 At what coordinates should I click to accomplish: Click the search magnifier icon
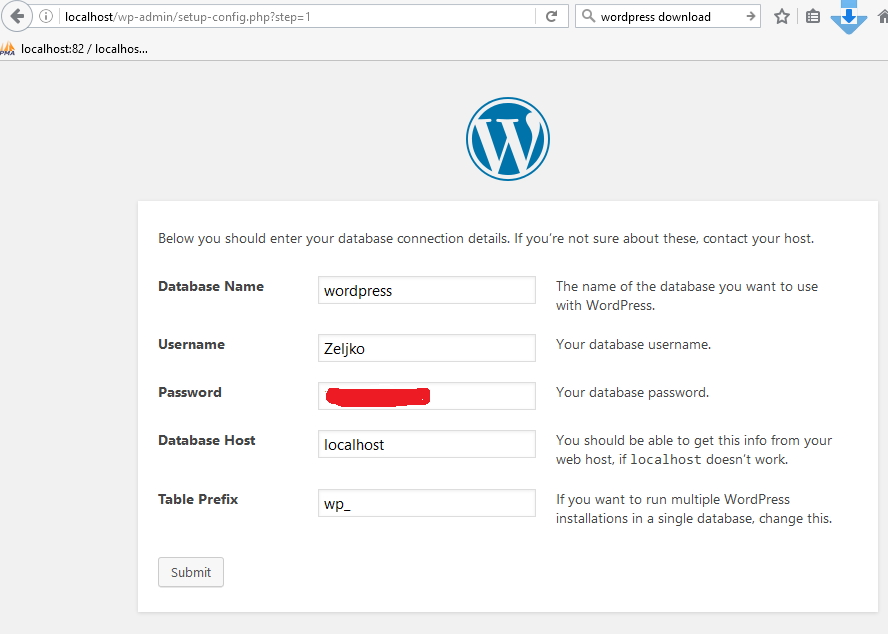click(588, 16)
